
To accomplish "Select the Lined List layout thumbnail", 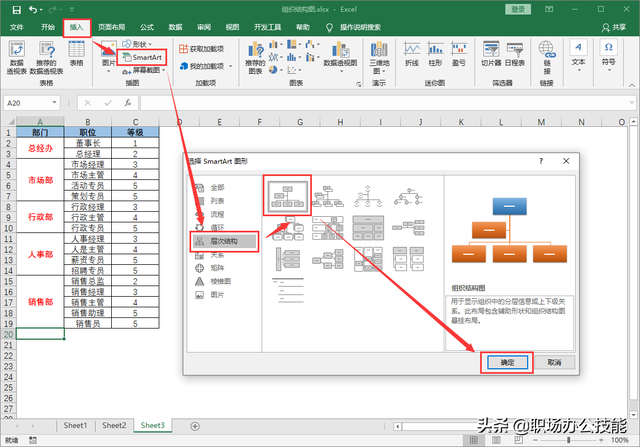I will (288, 289).
